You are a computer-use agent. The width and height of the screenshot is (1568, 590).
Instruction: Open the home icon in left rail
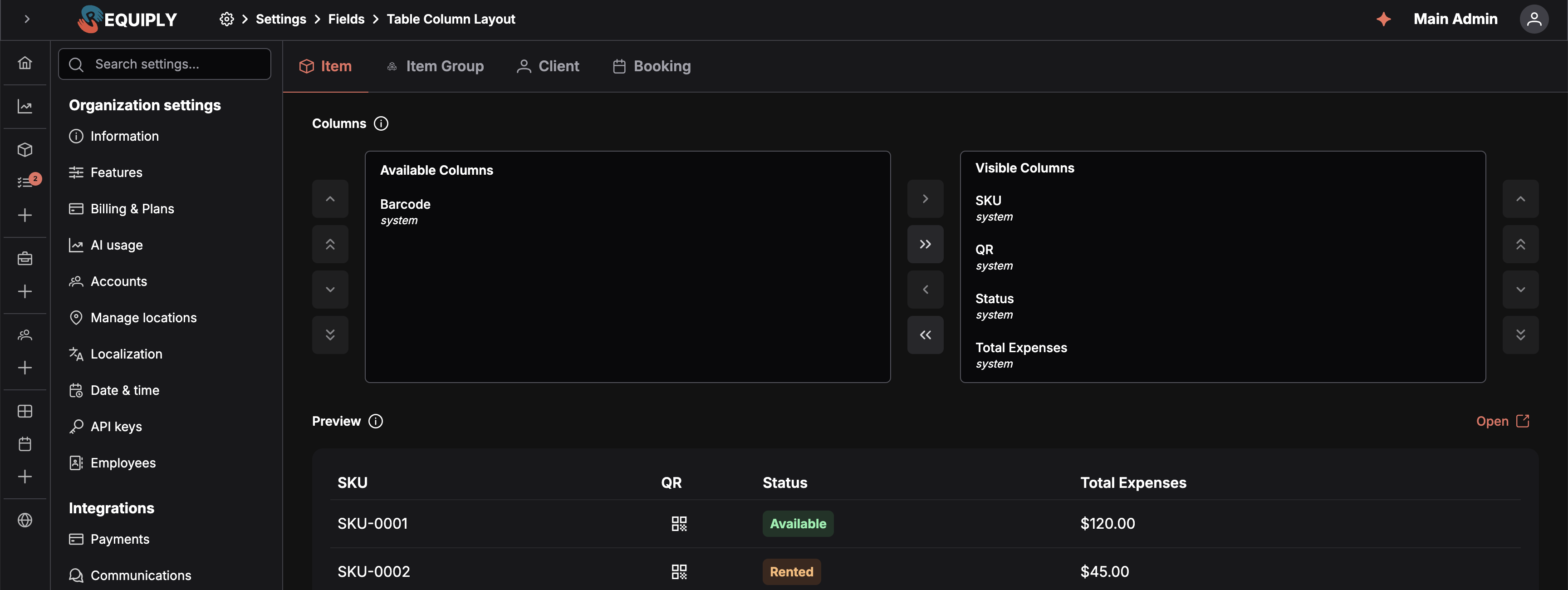[25, 63]
